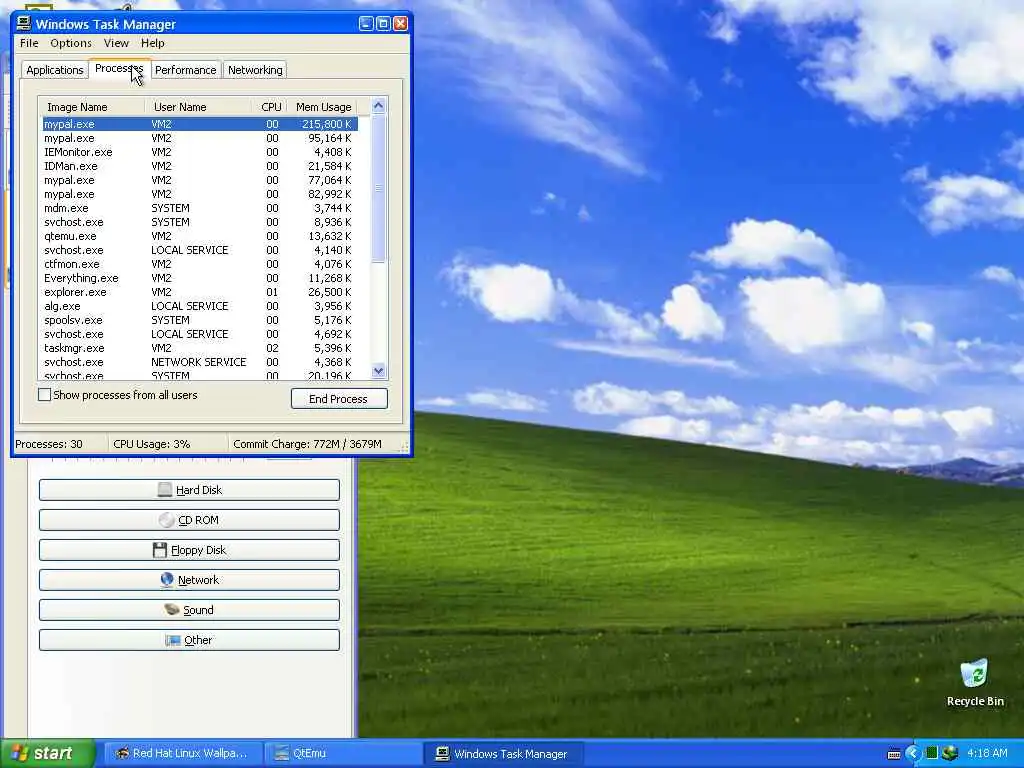The image size is (1024, 768).
Task: Select the mypal.exe row using 77,064 K
Action: point(200,180)
